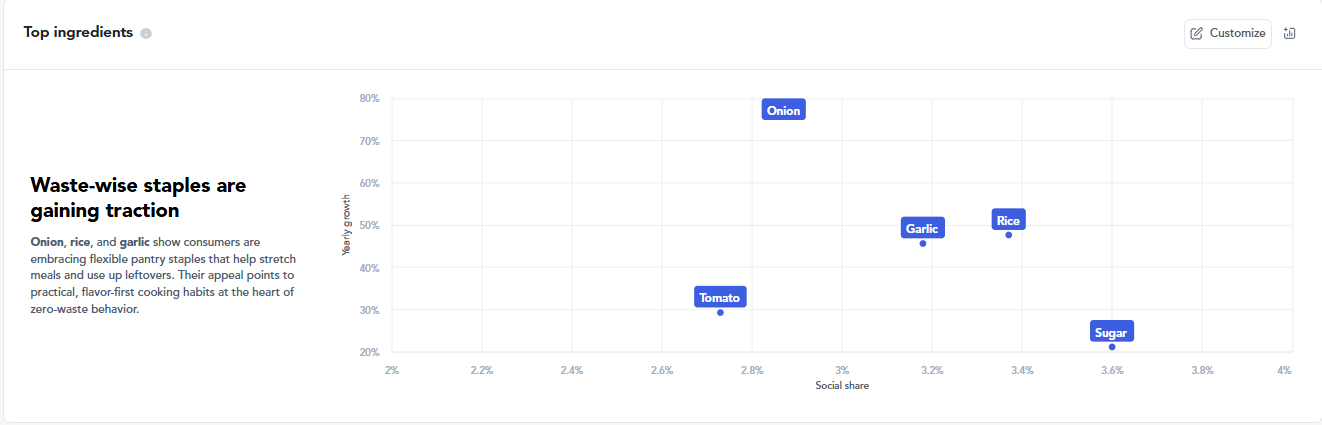Click the bar chart icon next to Customize
The width and height of the screenshot is (1322, 425).
[1289, 33]
